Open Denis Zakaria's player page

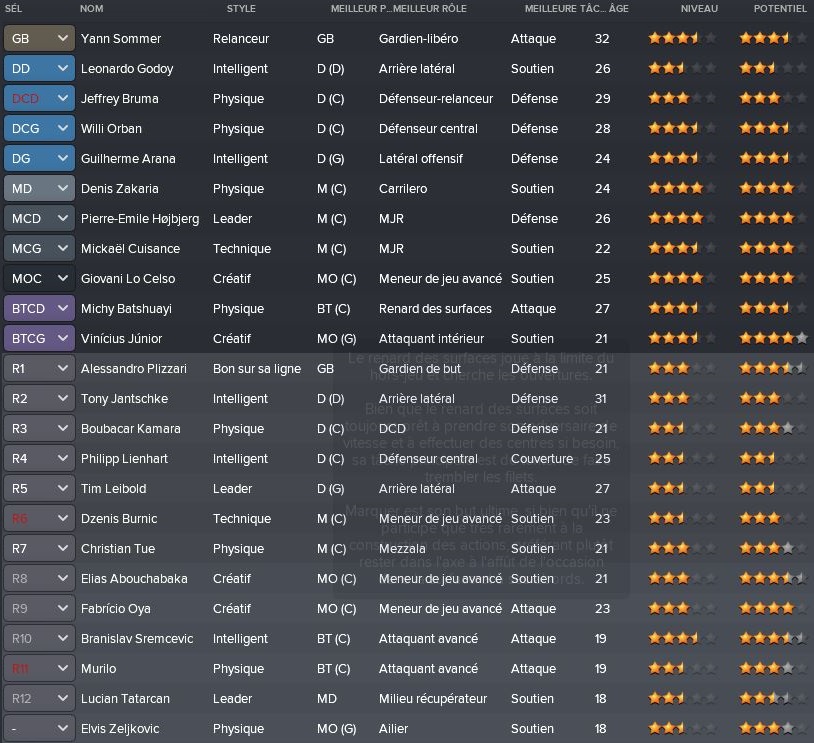click(x=120, y=188)
